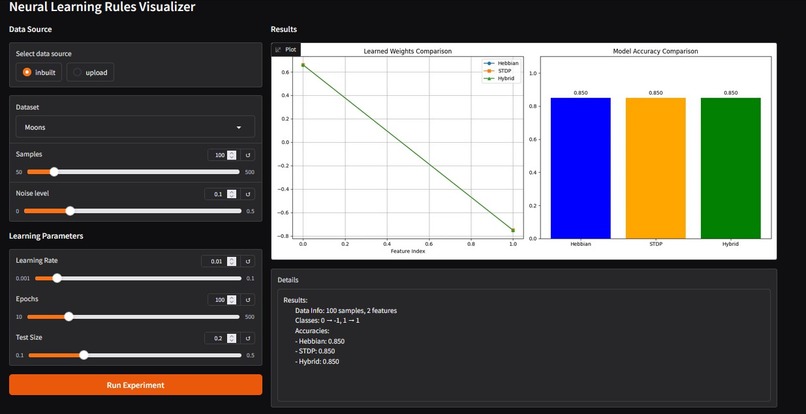Click the Hybrid legend entry
Screen dimensions: 806x414
[501, 78]
